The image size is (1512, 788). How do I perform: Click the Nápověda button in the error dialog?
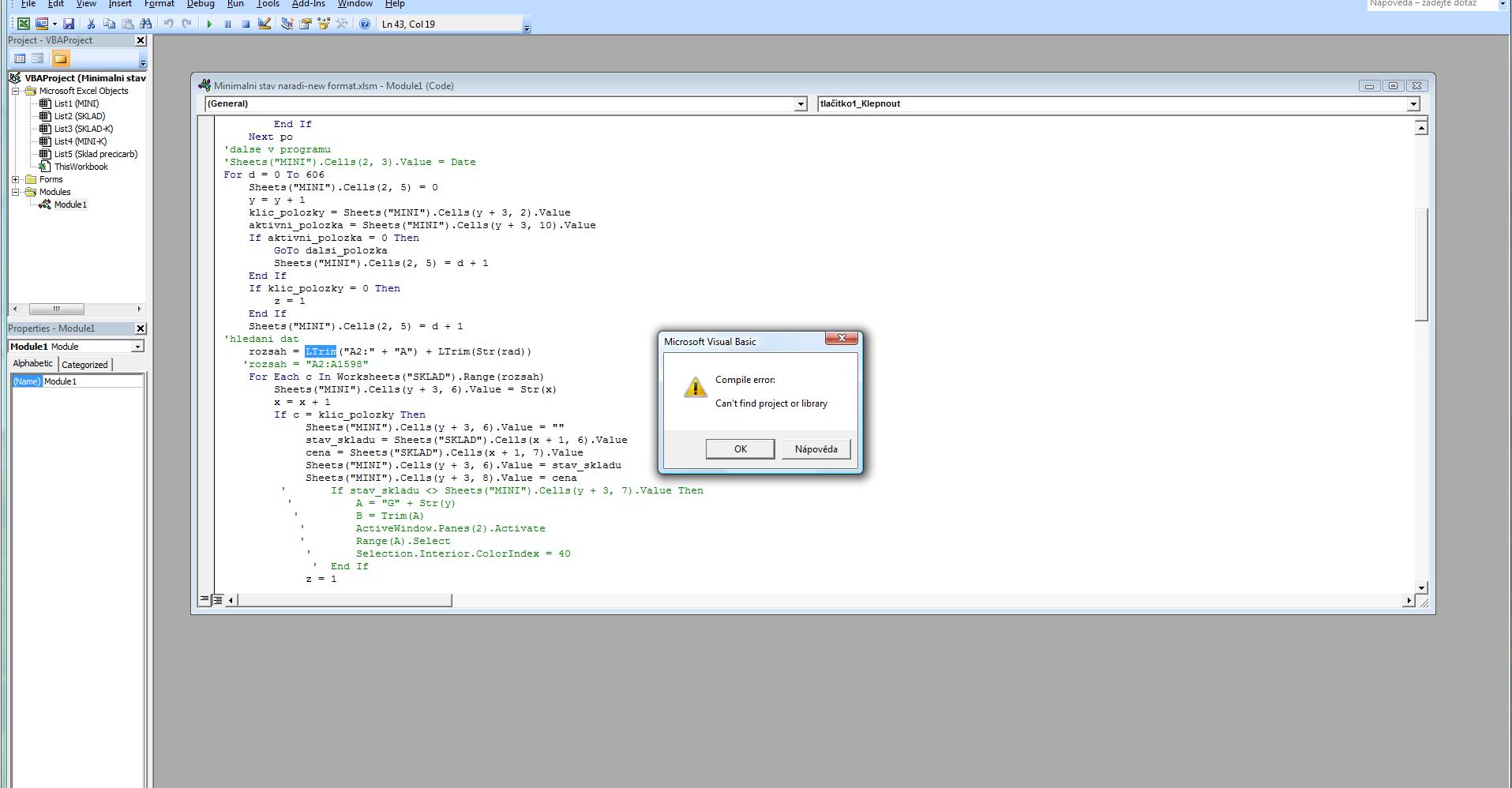click(x=816, y=448)
